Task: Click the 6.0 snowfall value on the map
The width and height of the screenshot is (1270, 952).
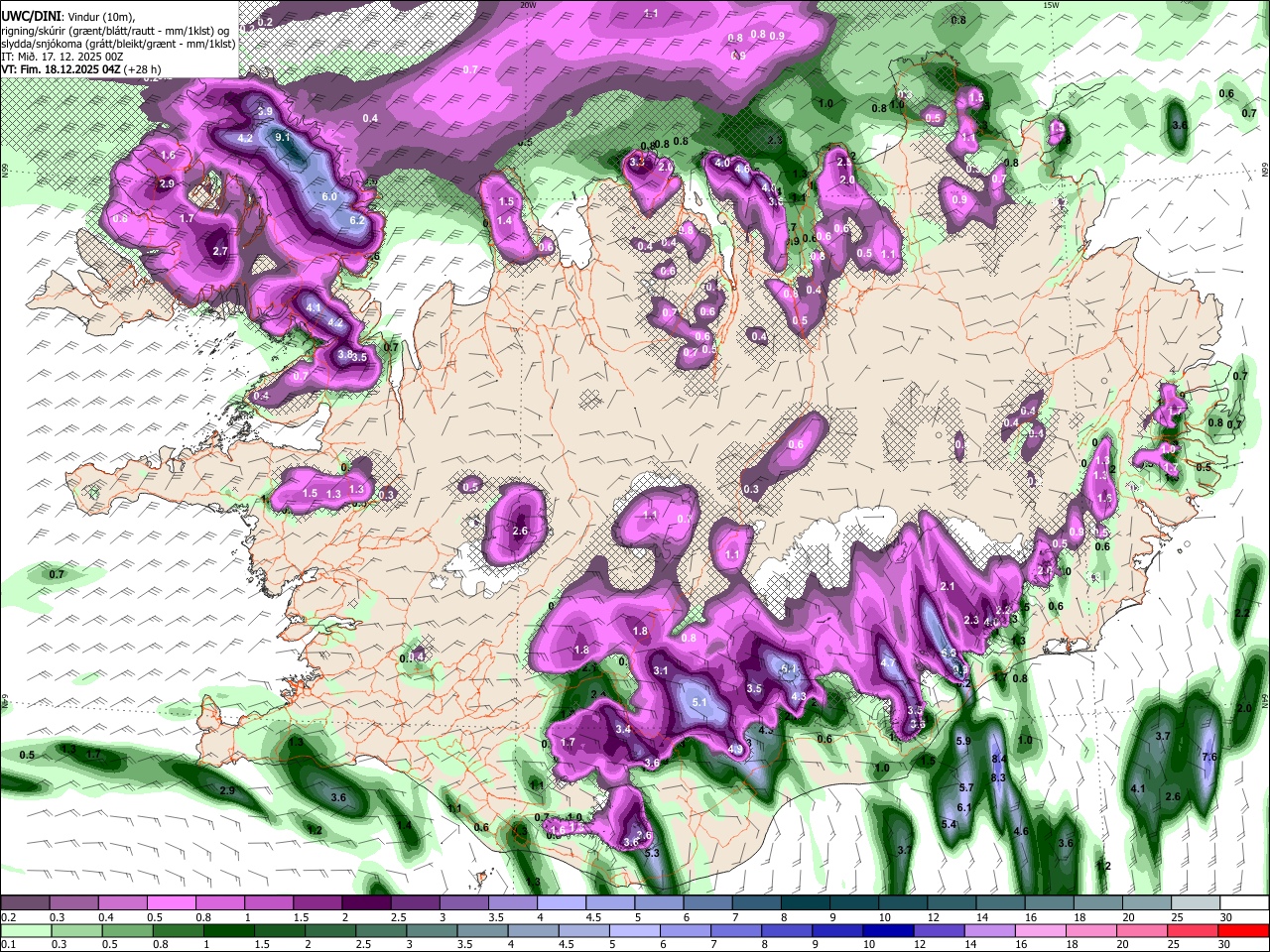Action: click(329, 197)
